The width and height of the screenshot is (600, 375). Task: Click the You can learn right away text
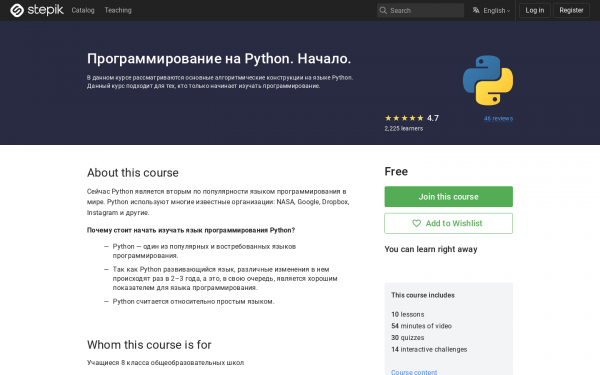pyautogui.click(x=431, y=249)
